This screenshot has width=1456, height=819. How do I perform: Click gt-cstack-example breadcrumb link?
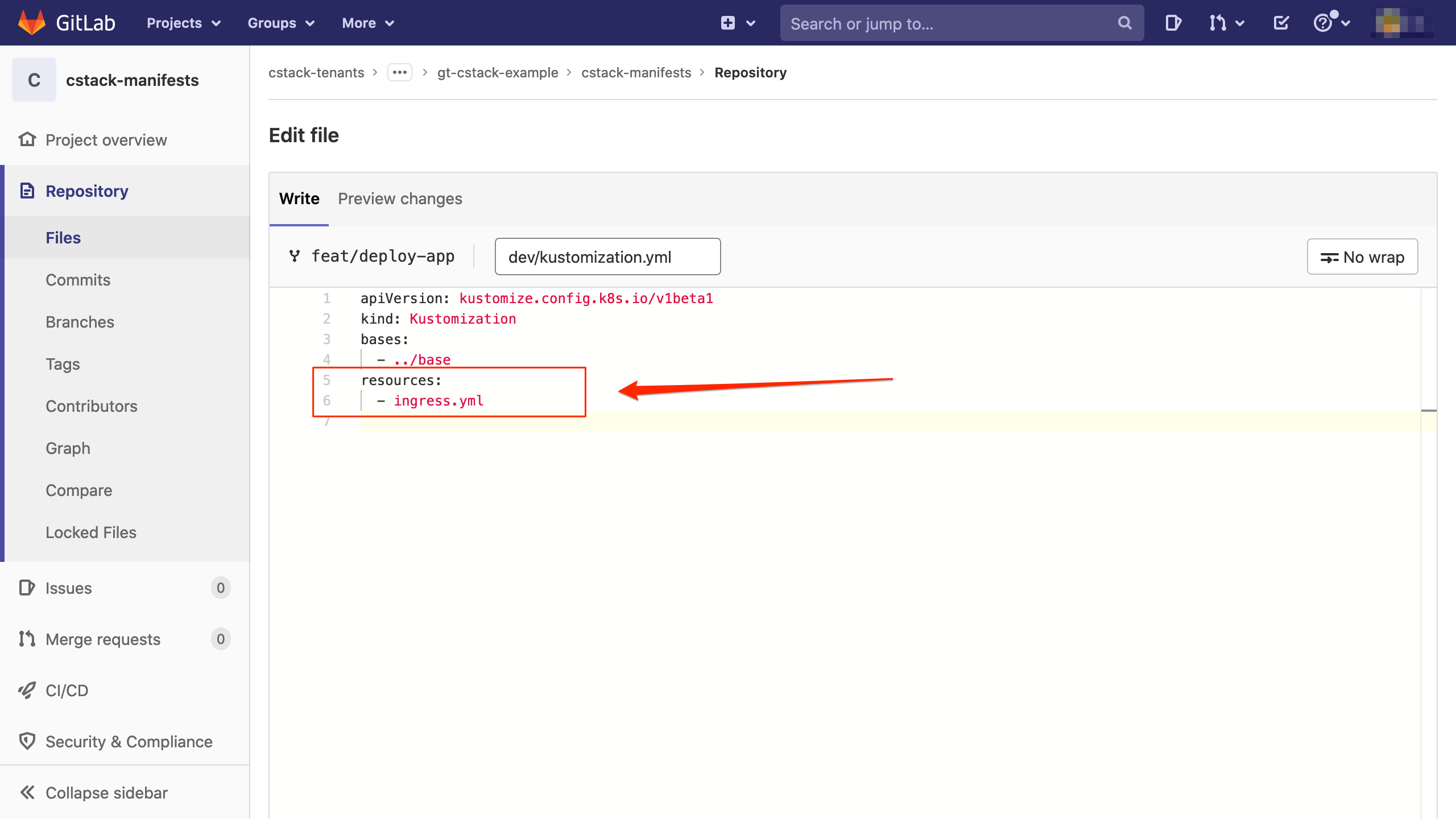pos(498,73)
